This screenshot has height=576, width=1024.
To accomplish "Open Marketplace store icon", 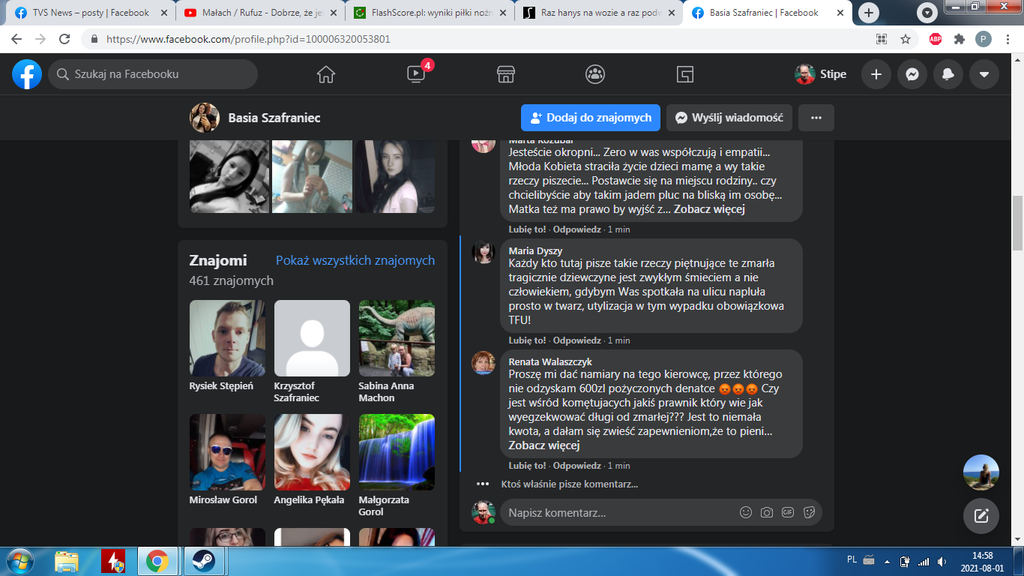I will pyautogui.click(x=506, y=74).
